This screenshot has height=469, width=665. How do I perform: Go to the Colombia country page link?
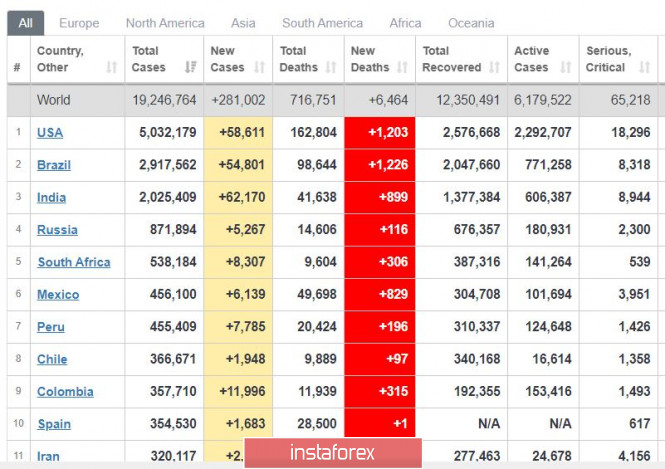coord(65,392)
